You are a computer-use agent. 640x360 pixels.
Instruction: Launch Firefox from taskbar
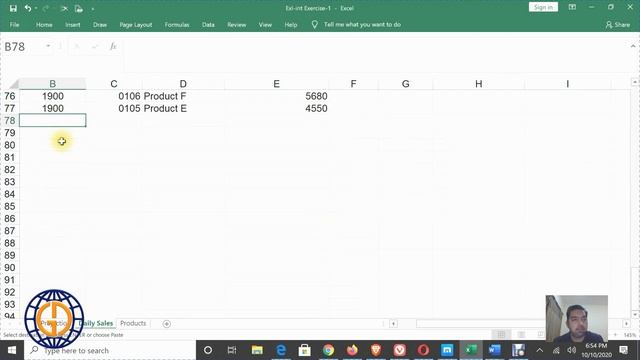tap(352, 350)
